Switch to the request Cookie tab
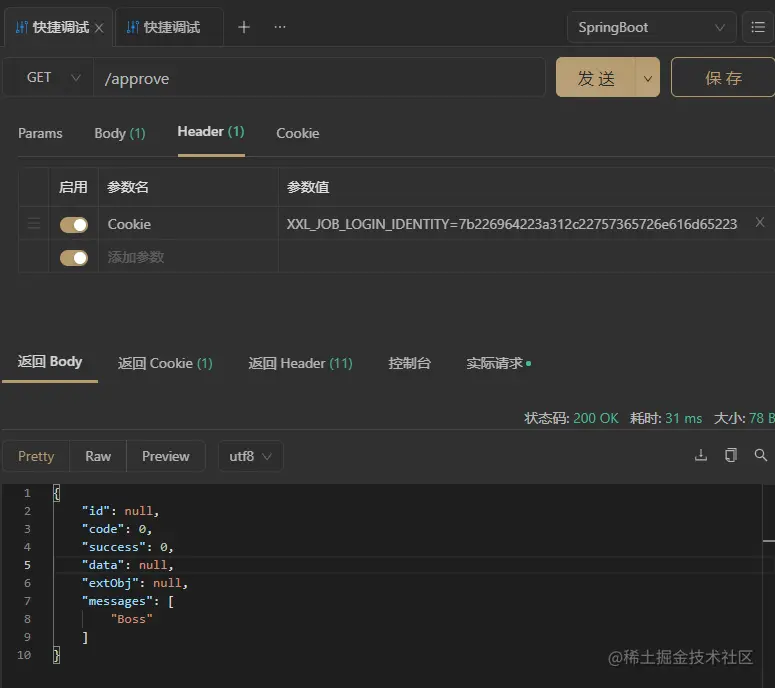The width and height of the screenshot is (775, 688). [x=298, y=133]
